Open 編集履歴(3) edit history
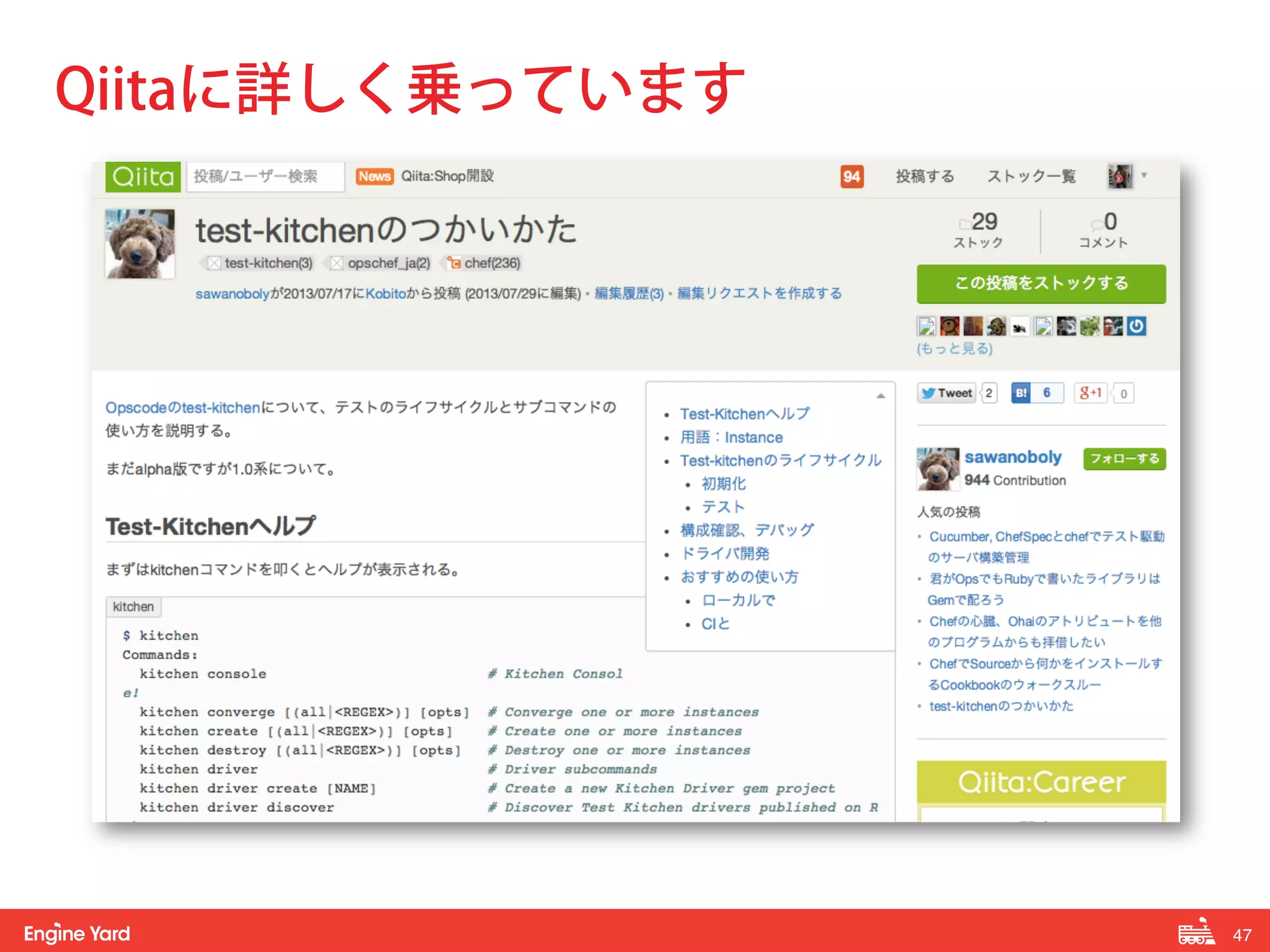This screenshot has height=952, width=1270. point(629,294)
